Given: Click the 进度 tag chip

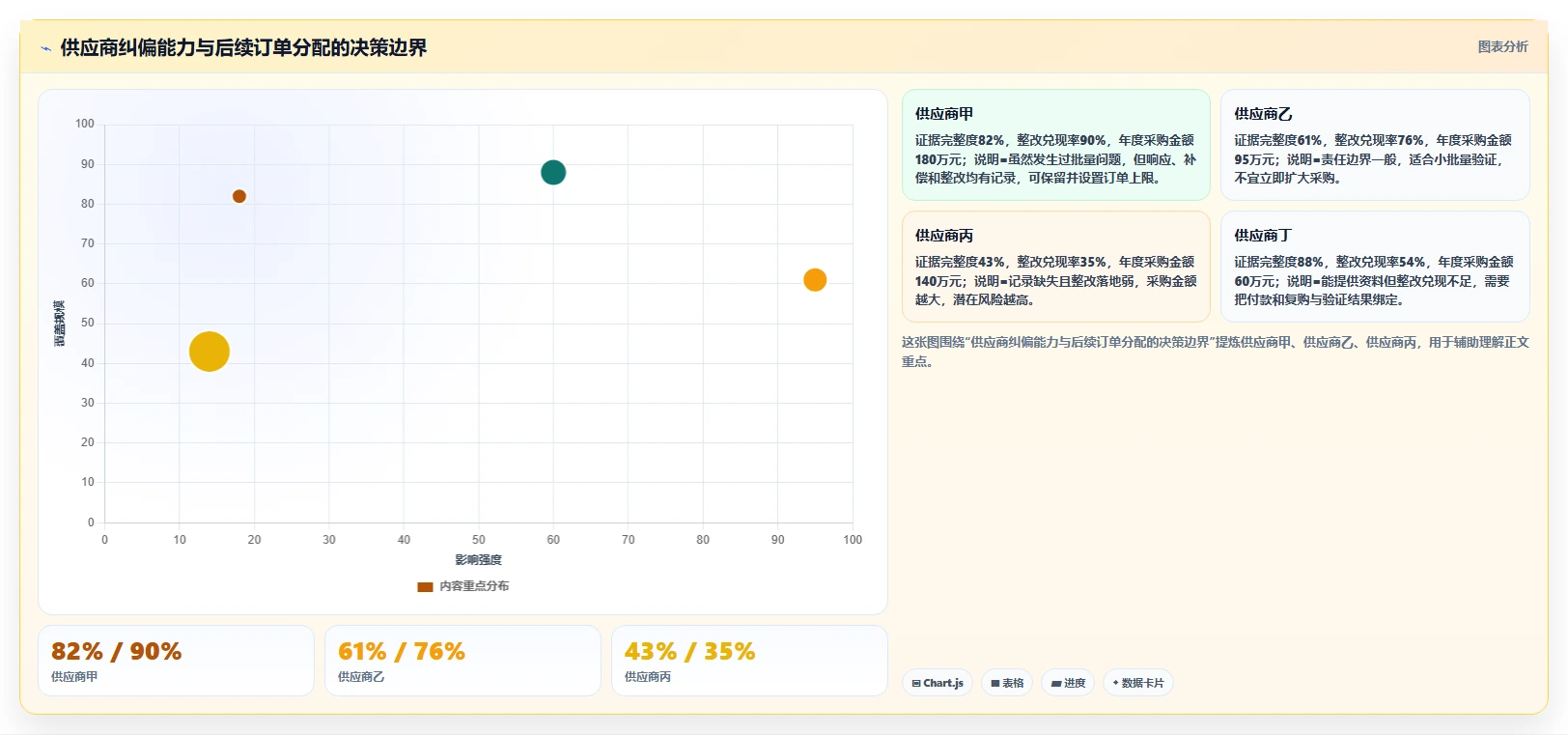Looking at the screenshot, I should click(x=1068, y=683).
